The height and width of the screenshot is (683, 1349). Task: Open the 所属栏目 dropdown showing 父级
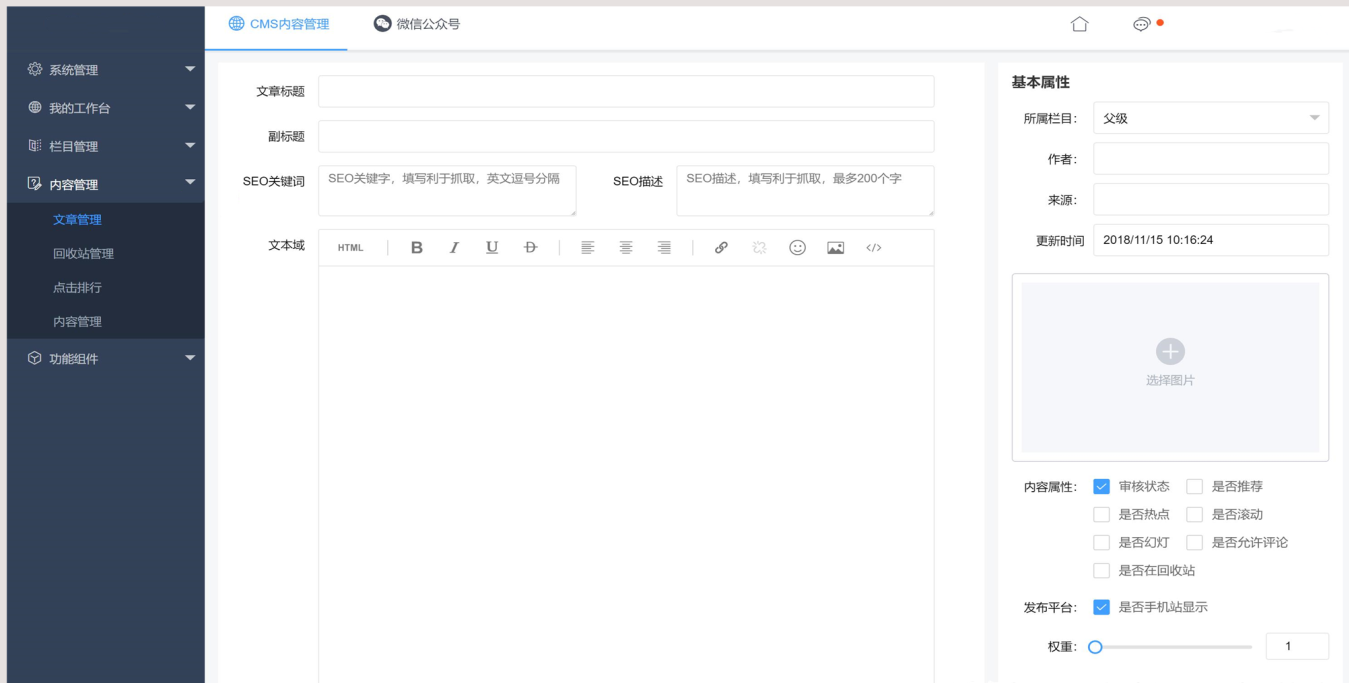[1211, 118]
